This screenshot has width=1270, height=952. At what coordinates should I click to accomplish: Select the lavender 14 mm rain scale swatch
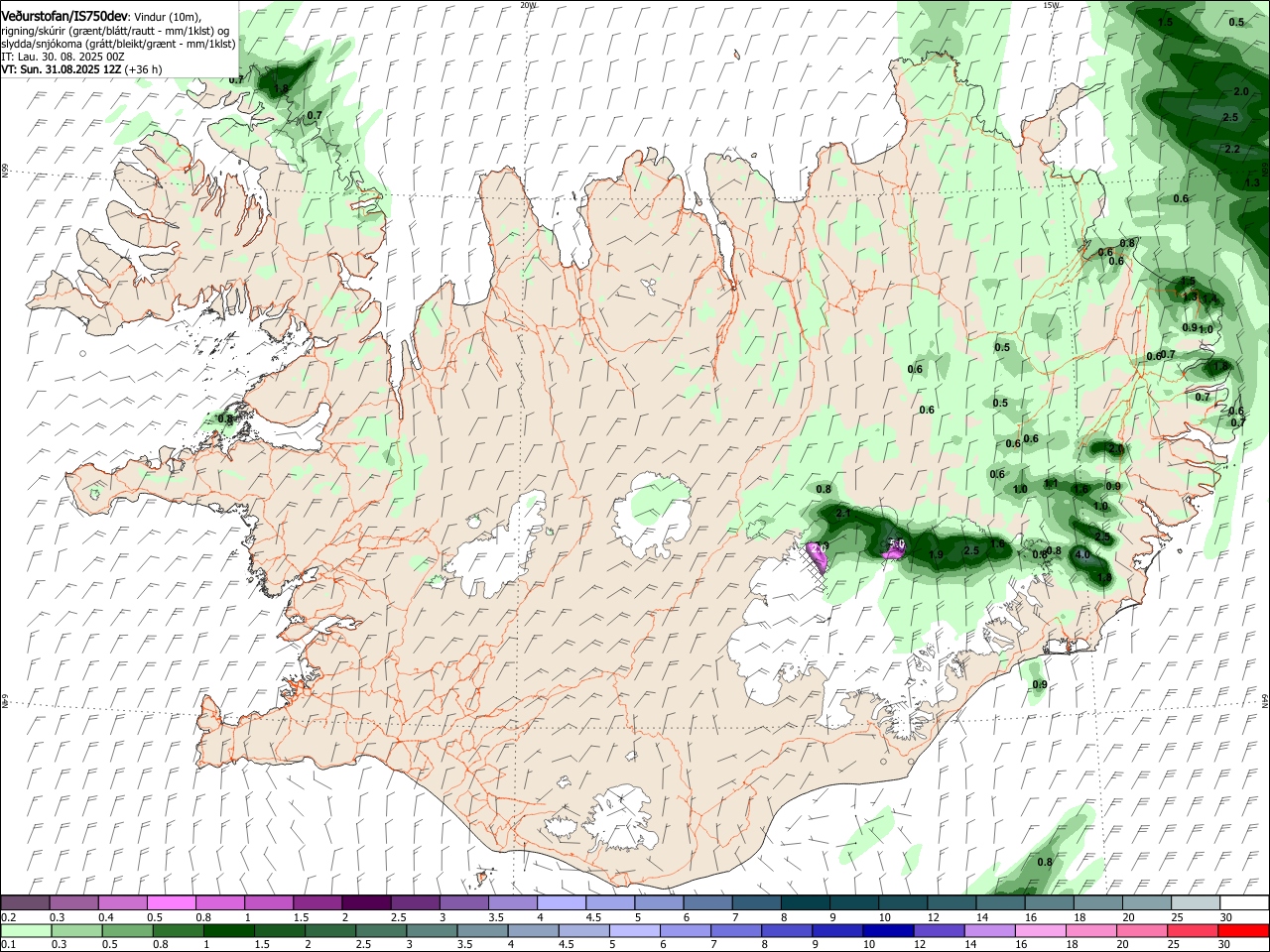[988, 930]
